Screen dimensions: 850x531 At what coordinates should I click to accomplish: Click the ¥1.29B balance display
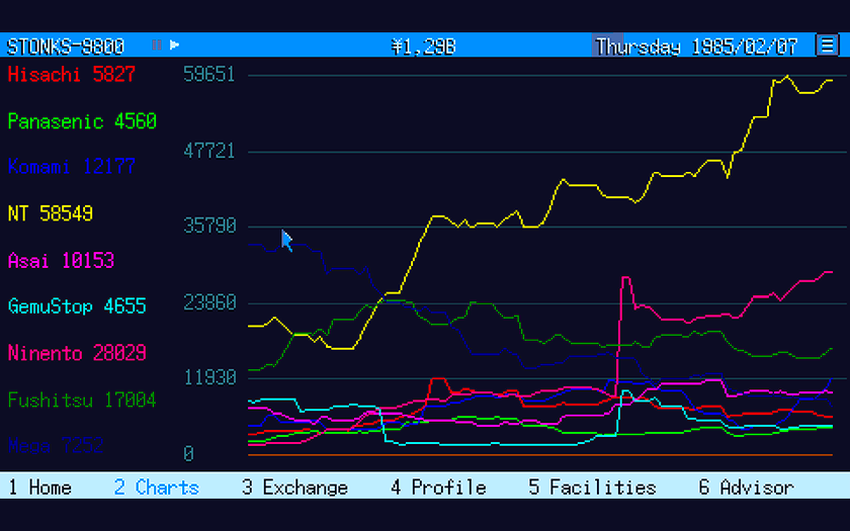pos(424,46)
